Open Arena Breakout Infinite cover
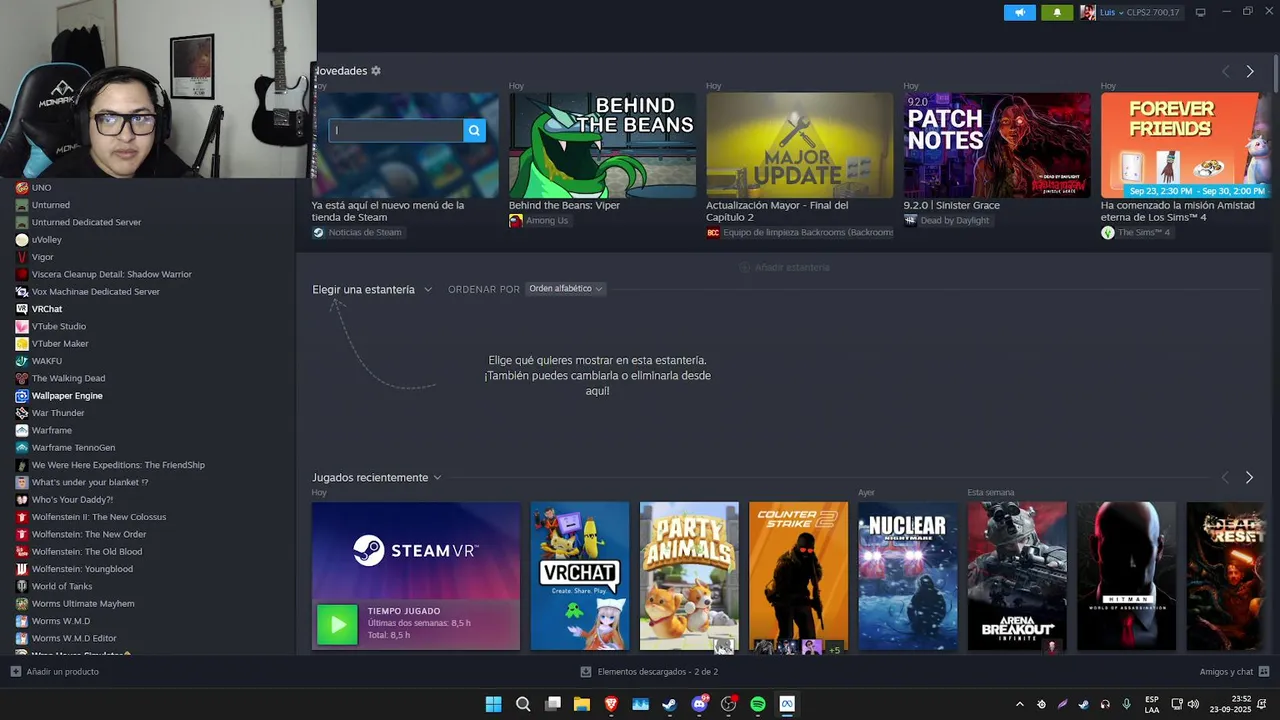The image size is (1280, 720). [1017, 576]
